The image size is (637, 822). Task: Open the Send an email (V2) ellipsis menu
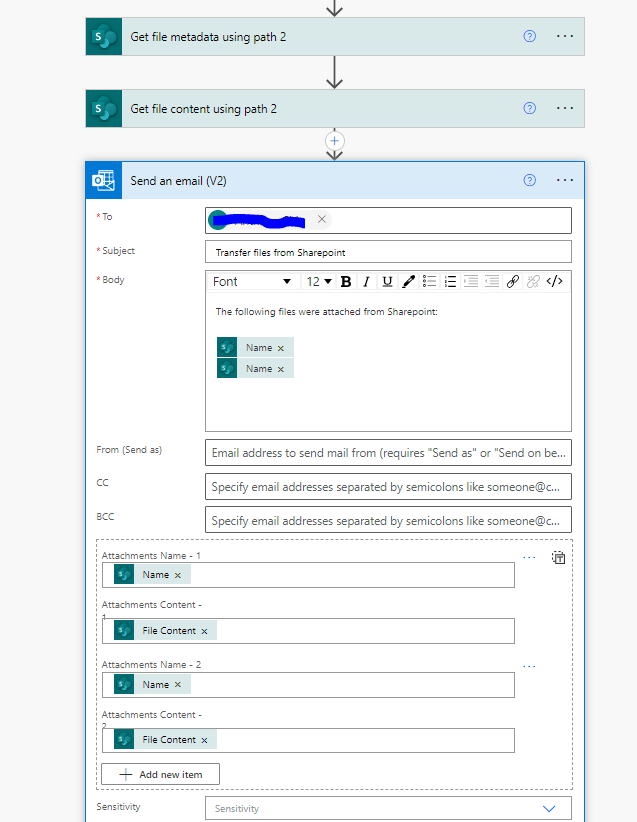(x=565, y=181)
